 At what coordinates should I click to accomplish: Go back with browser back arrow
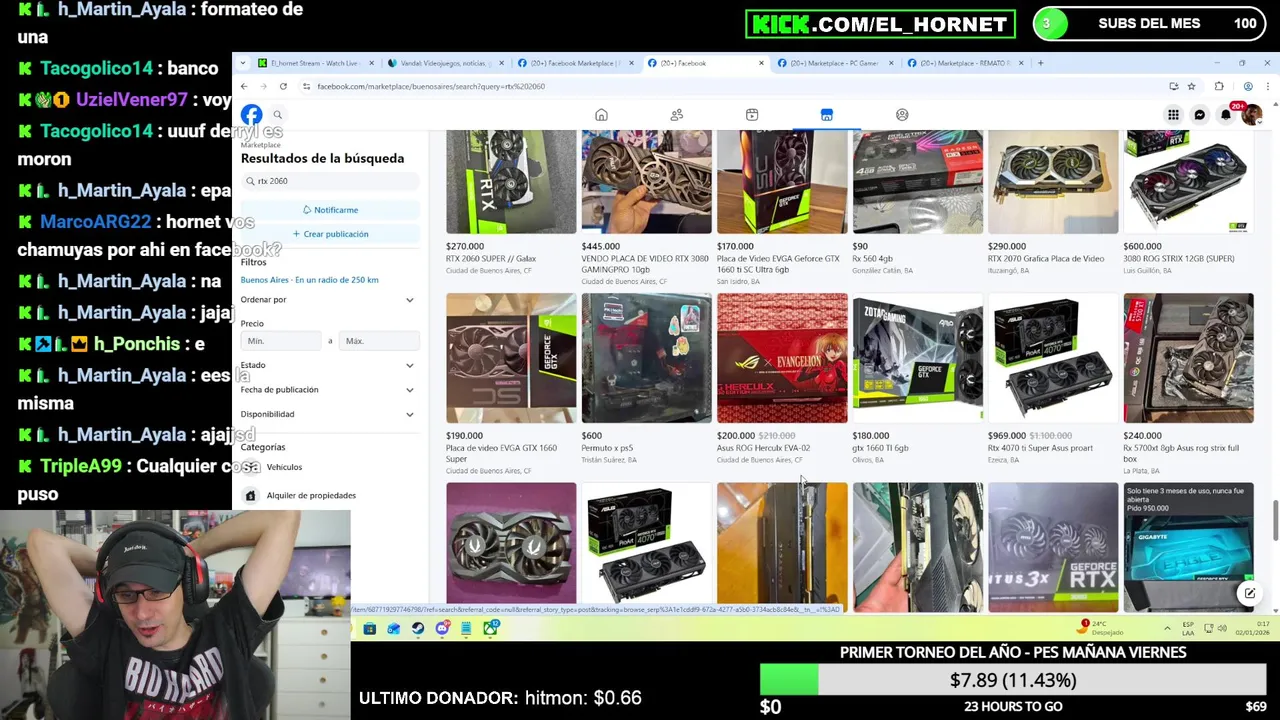point(244,87)
